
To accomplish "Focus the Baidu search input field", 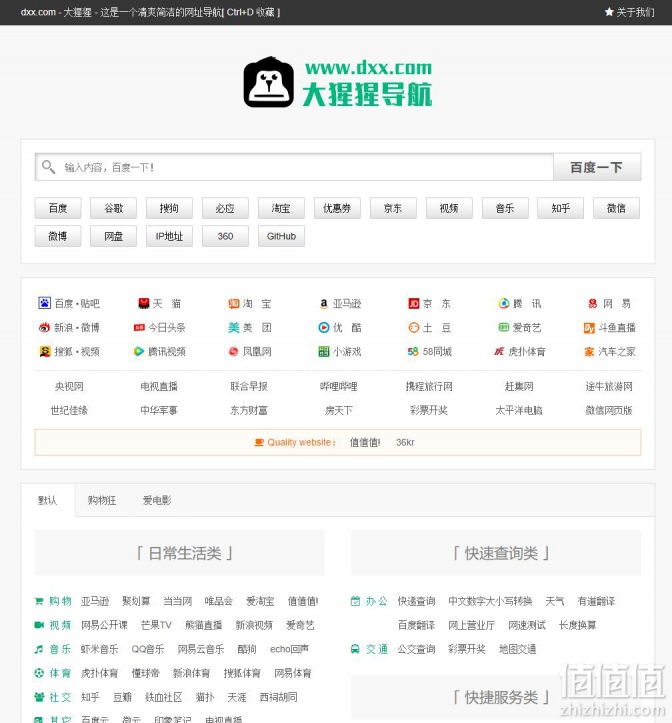I will tap(294, 167).
